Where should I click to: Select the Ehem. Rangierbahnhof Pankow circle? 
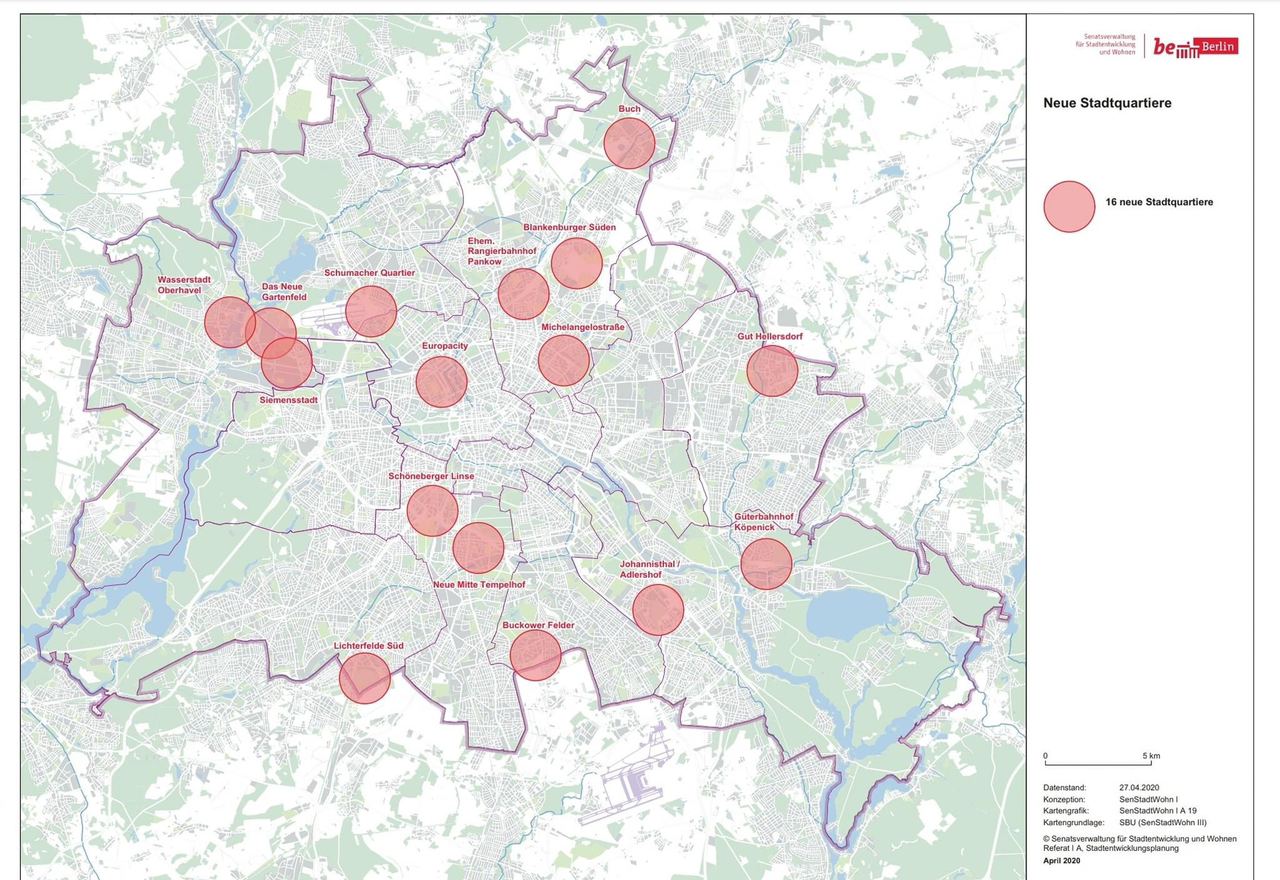pyautogui.click(x=524, y=294)
